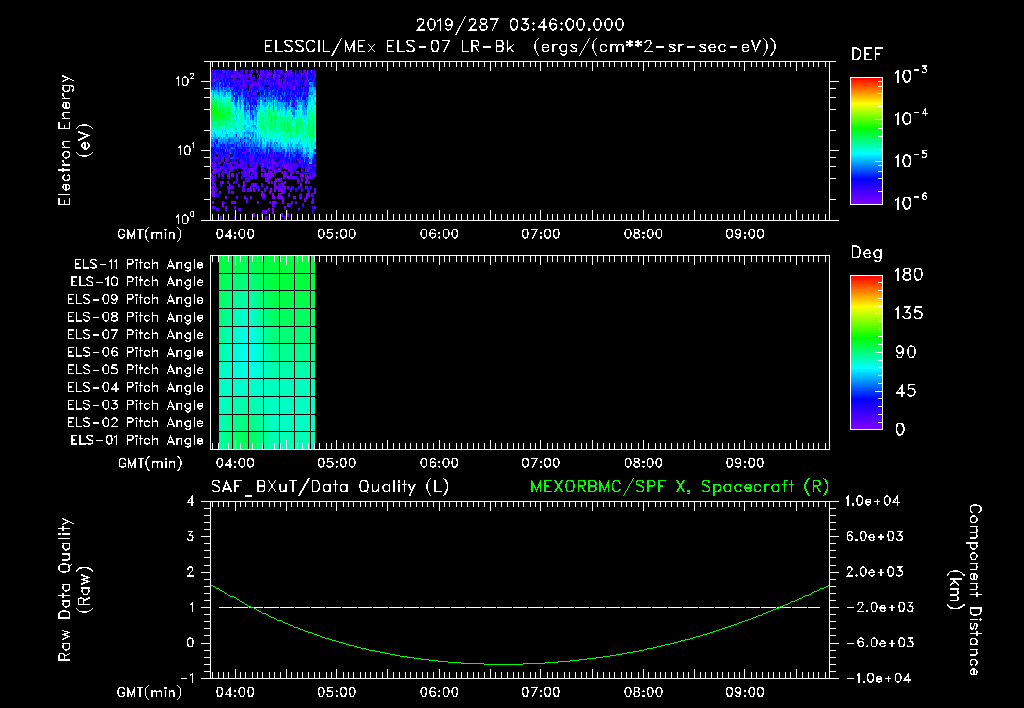Click the 1.0e+04 right axis value
Viewport: 1024px width, 708px height.
click(872, 502)
